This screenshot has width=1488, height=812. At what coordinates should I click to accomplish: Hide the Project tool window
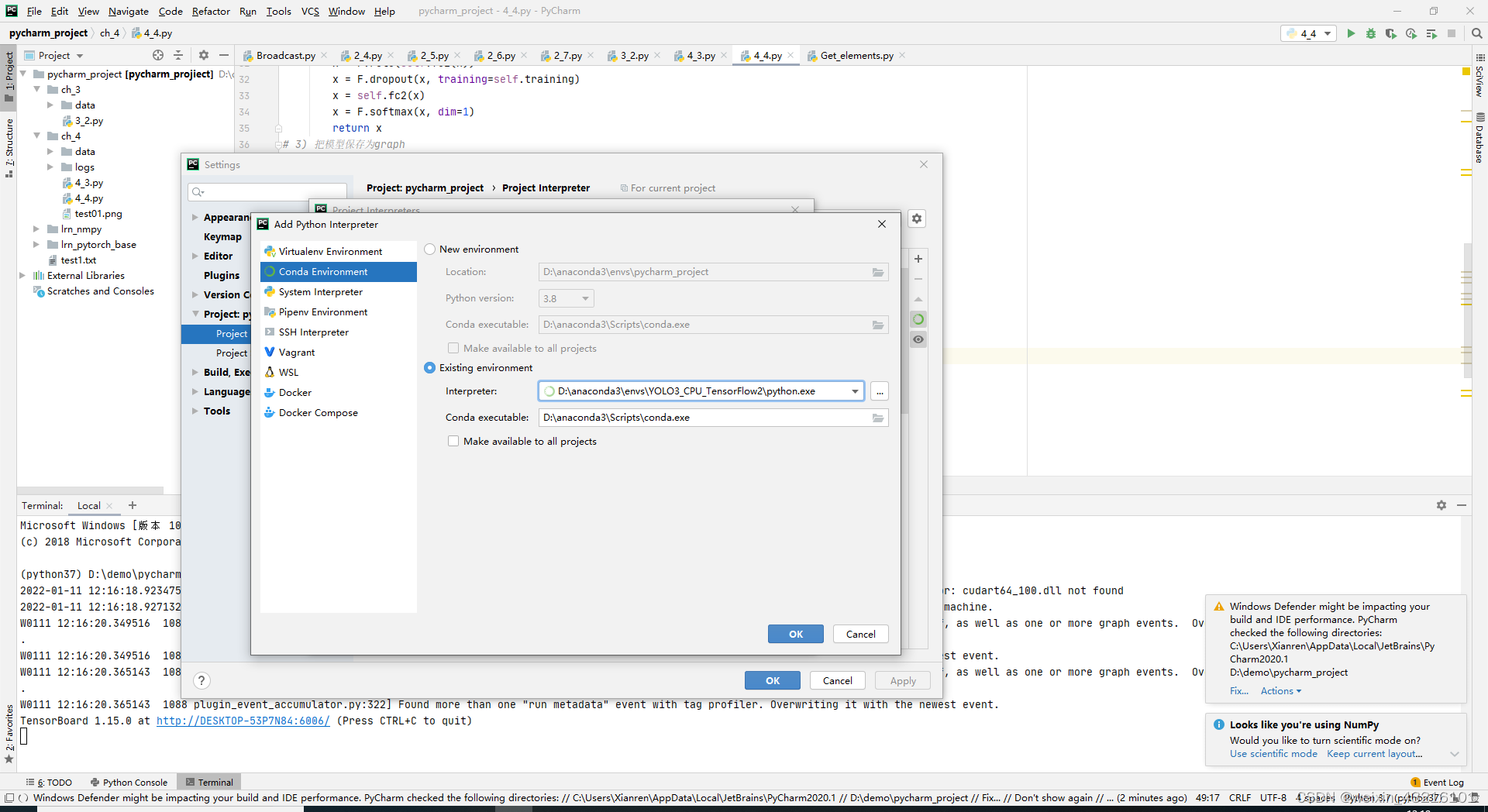pyautogui.click(x=224, y=55)
